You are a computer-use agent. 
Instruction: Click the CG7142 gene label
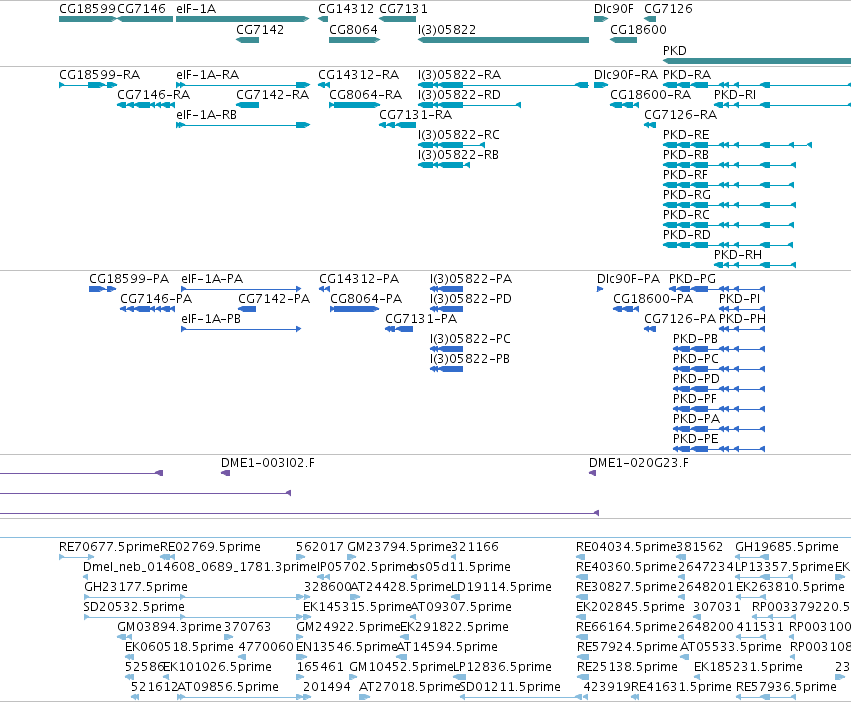[x=260, y=29]
